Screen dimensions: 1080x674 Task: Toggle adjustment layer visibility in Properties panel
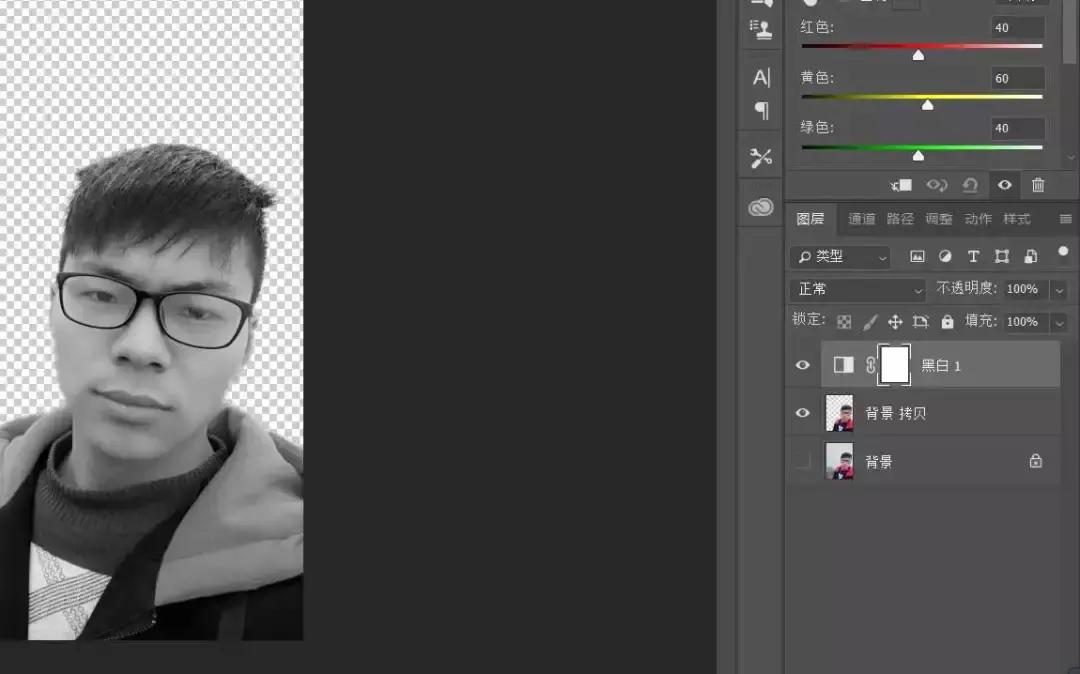(1004, 185)
